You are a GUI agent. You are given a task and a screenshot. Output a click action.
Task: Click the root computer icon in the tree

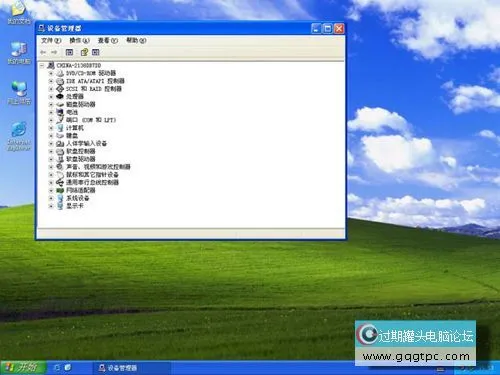(51, 65)
